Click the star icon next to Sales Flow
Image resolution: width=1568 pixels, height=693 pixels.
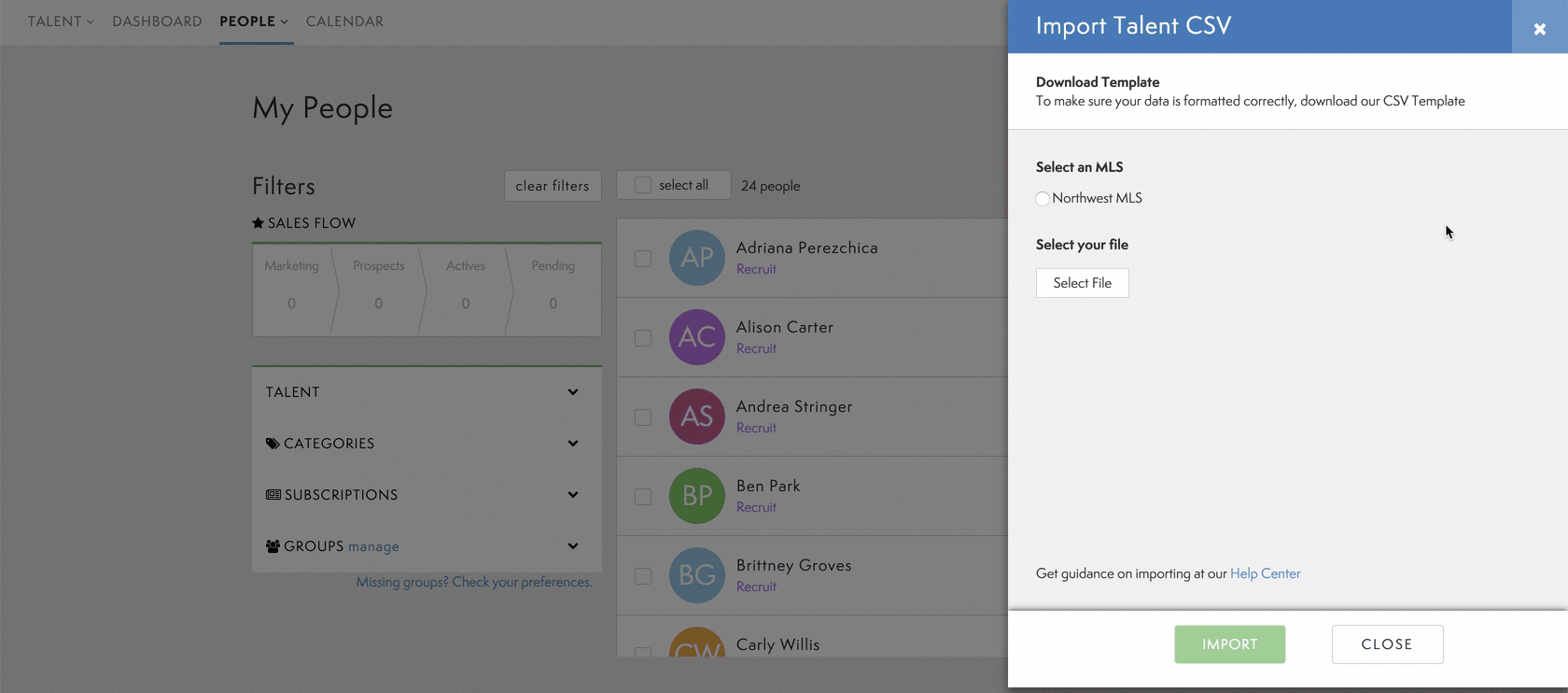[x=259, y=223]
